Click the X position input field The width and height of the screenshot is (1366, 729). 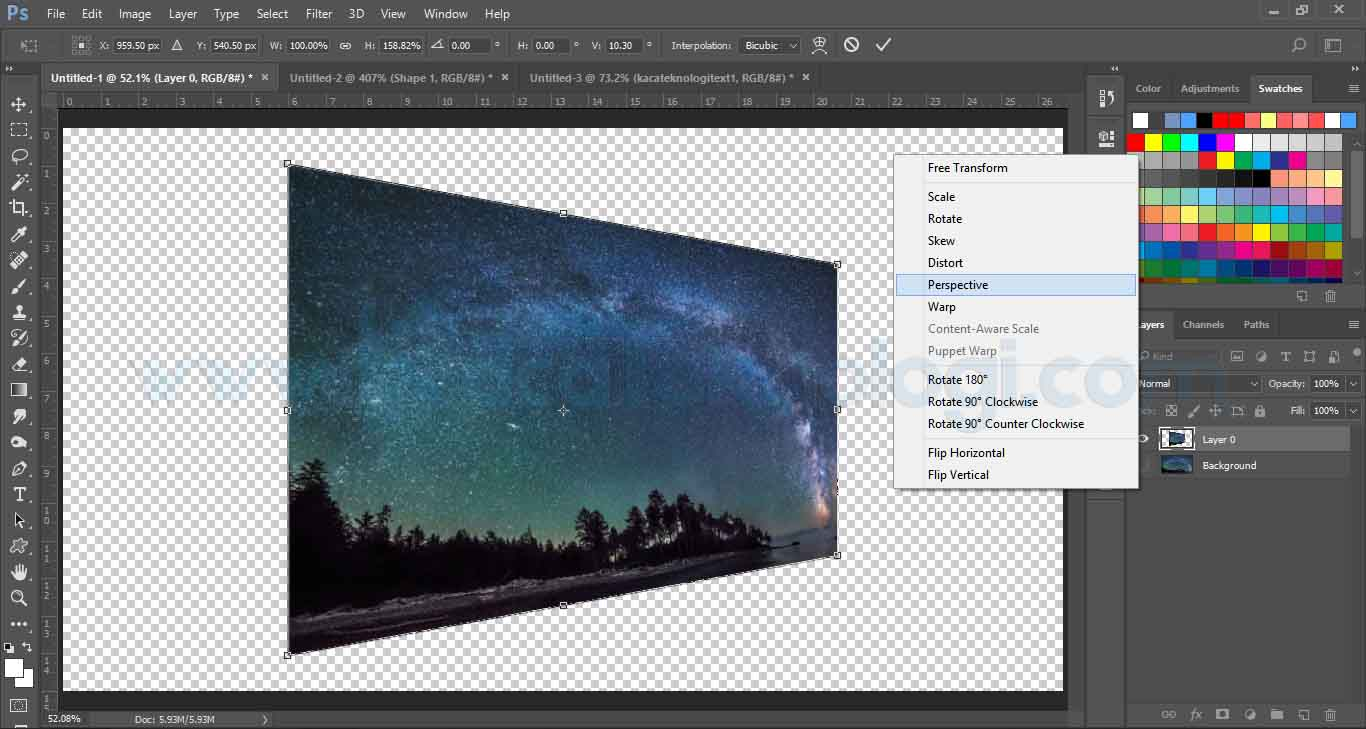click(137, 45)
